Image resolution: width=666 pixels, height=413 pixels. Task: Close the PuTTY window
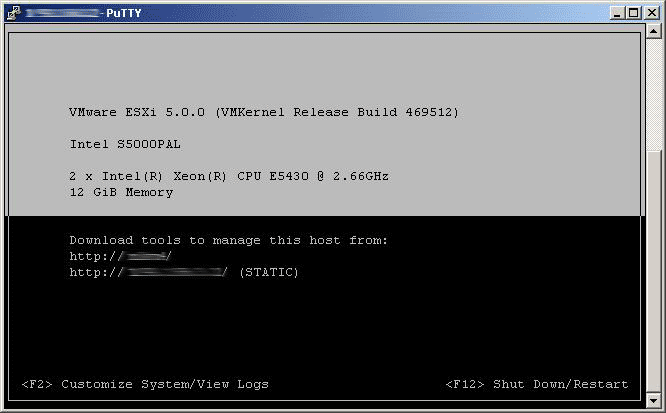[652, 13]
